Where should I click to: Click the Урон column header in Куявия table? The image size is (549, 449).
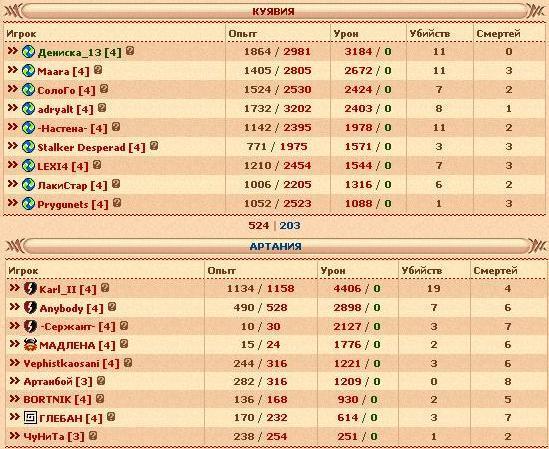346,34
